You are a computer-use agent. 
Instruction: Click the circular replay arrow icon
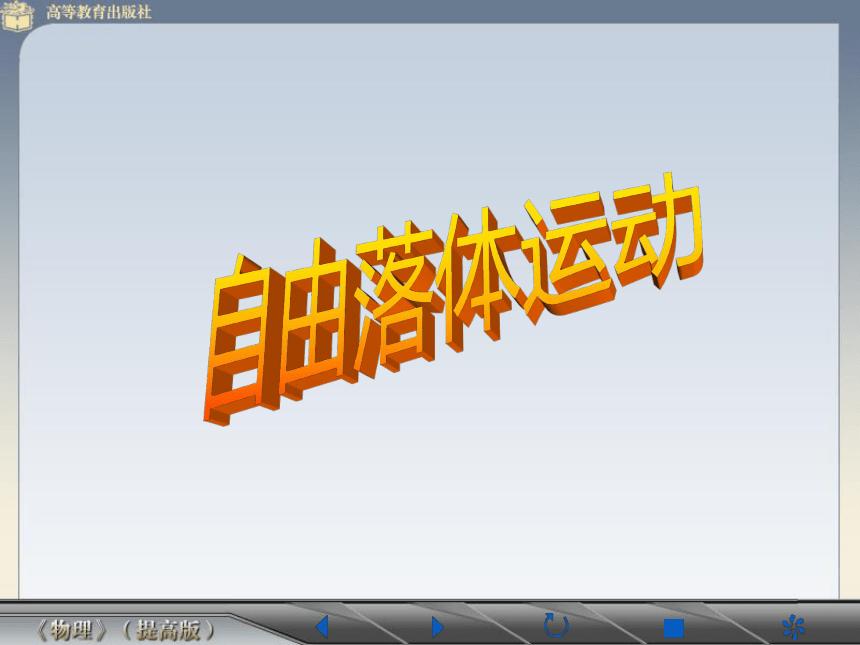(556, 626)
